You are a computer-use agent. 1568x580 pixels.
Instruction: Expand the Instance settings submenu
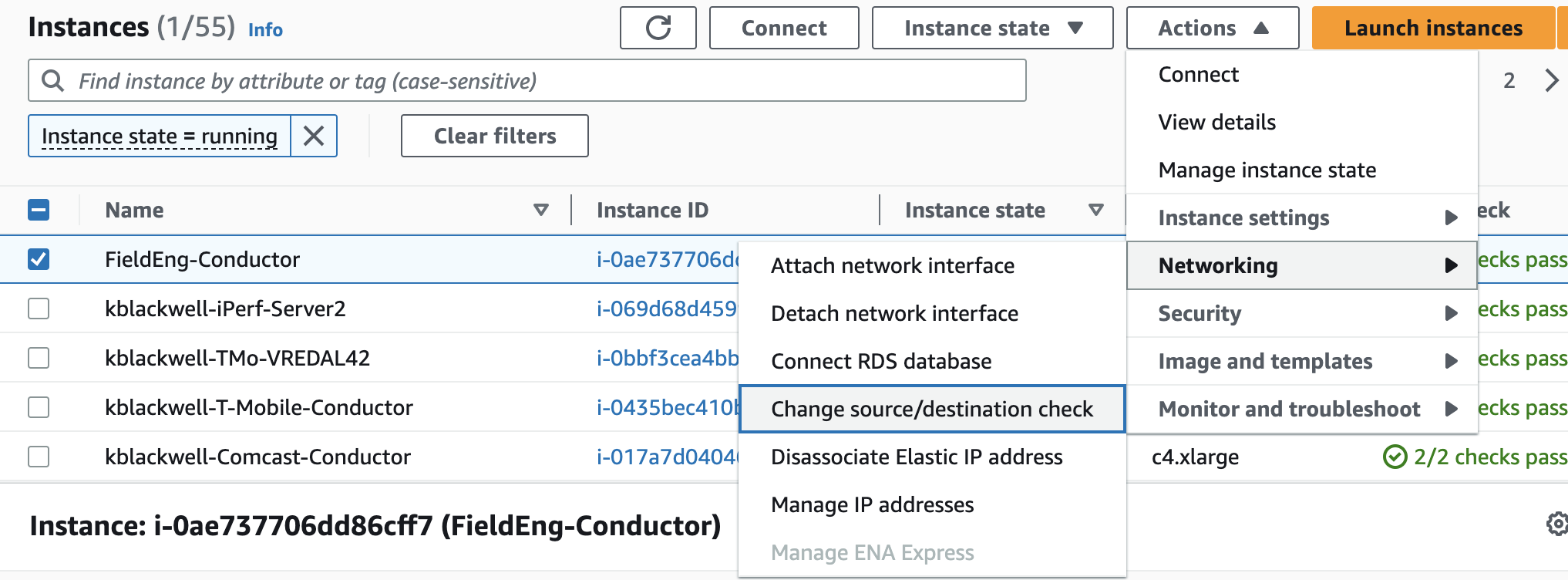(1302, 217)
